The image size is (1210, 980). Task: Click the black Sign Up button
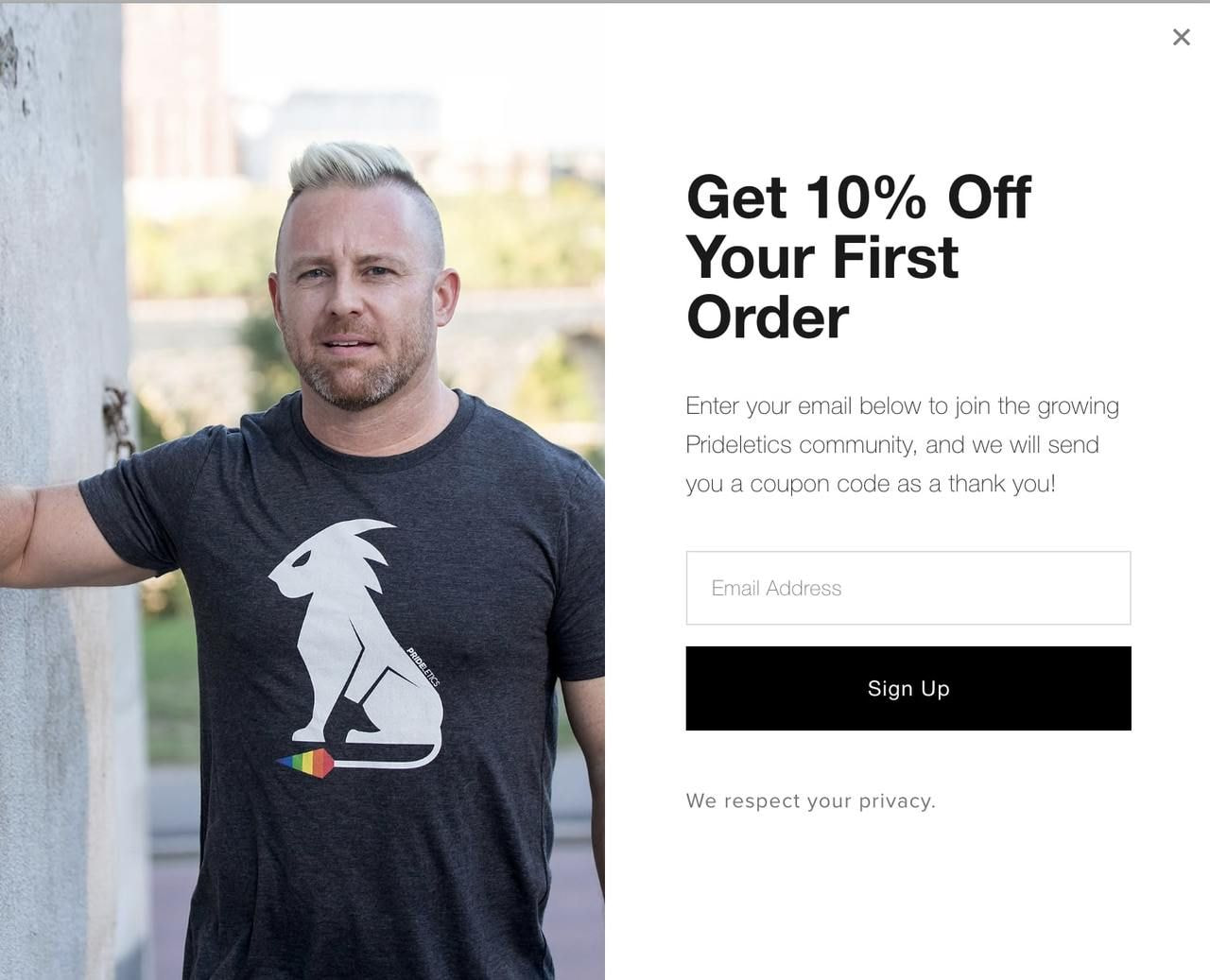click(x=907, y=688)
